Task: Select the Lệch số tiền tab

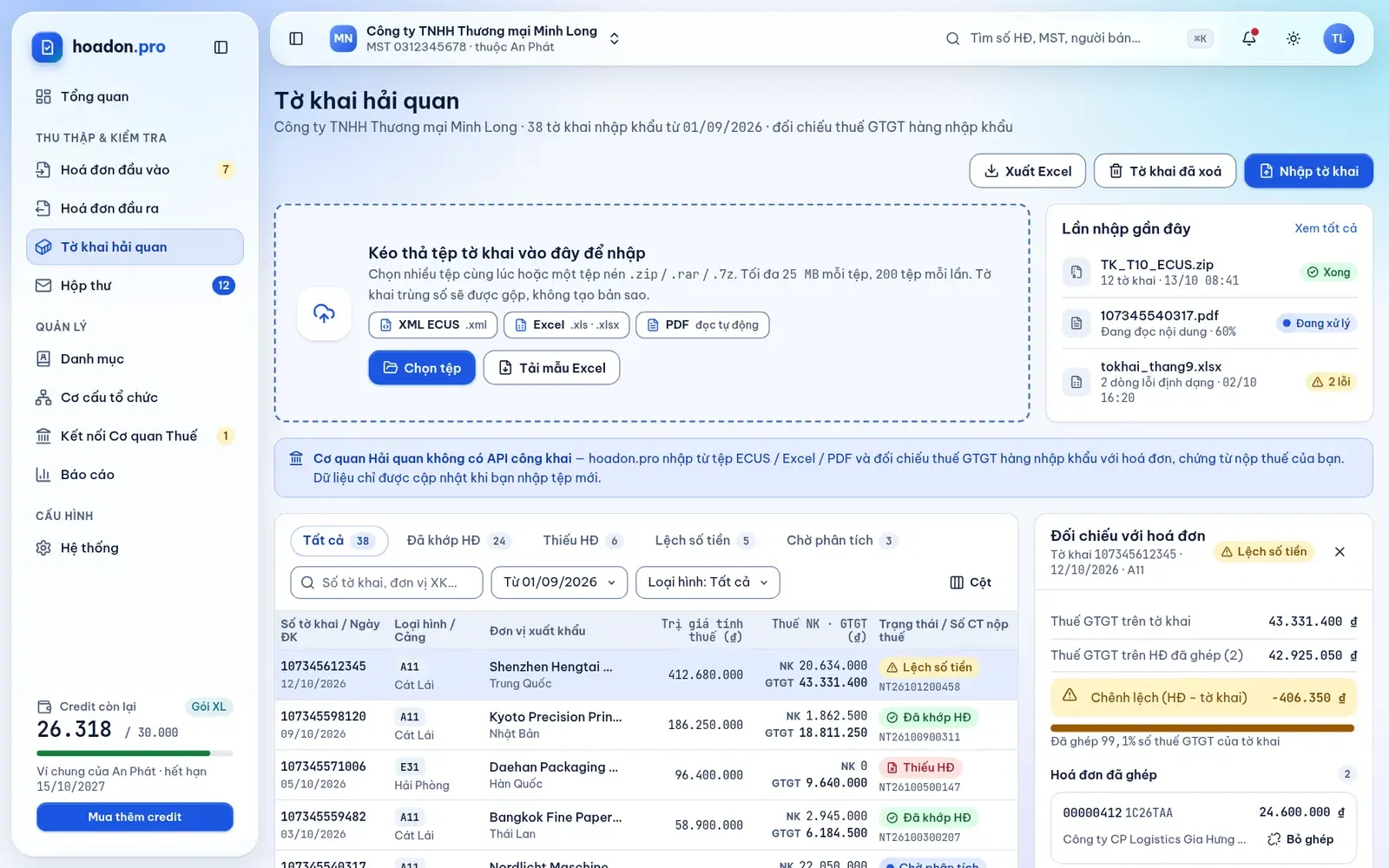Action: click(704, 541)
